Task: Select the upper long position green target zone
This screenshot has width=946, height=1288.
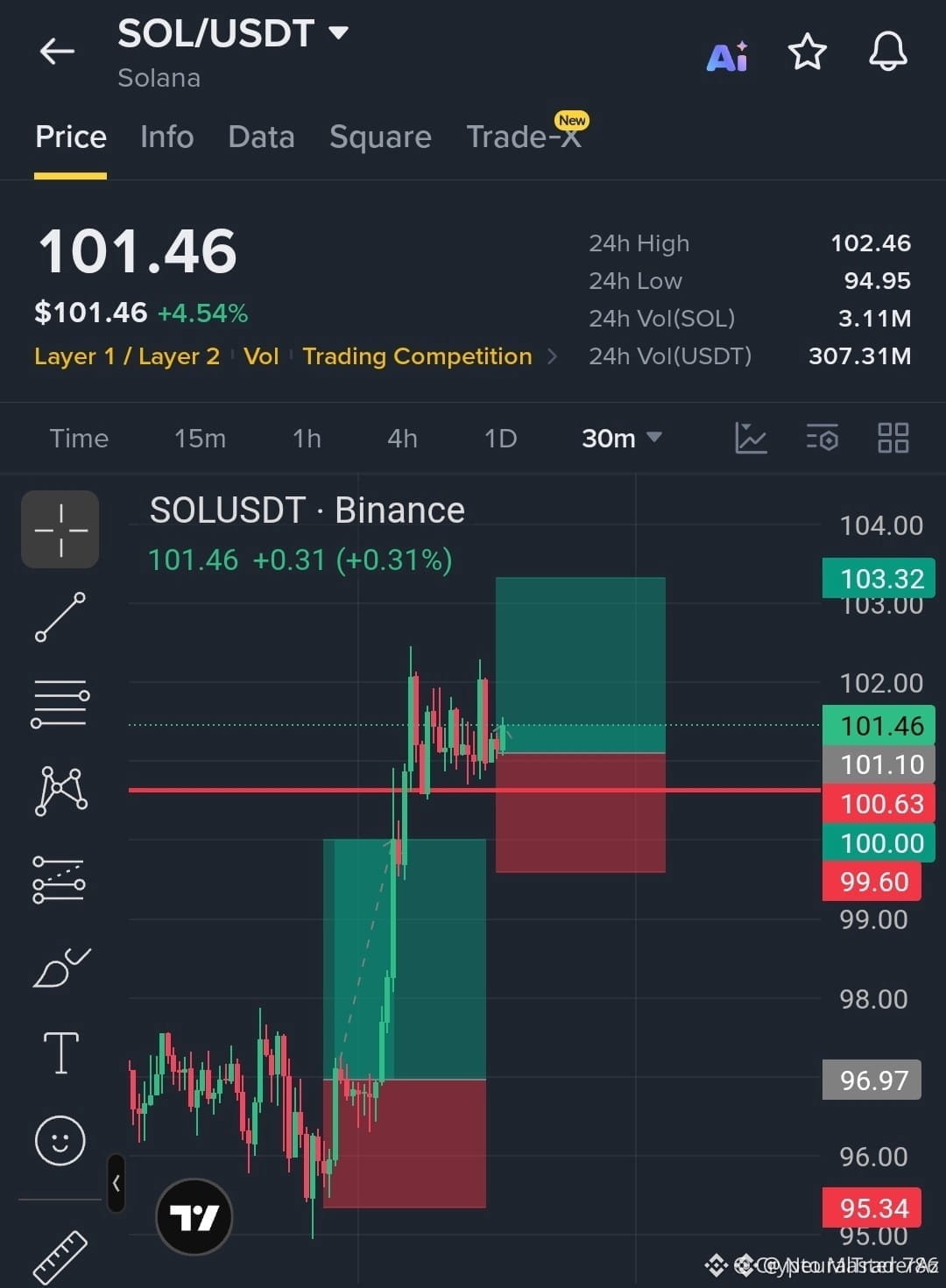Action: pyautogui.click(x=580, y=665)
